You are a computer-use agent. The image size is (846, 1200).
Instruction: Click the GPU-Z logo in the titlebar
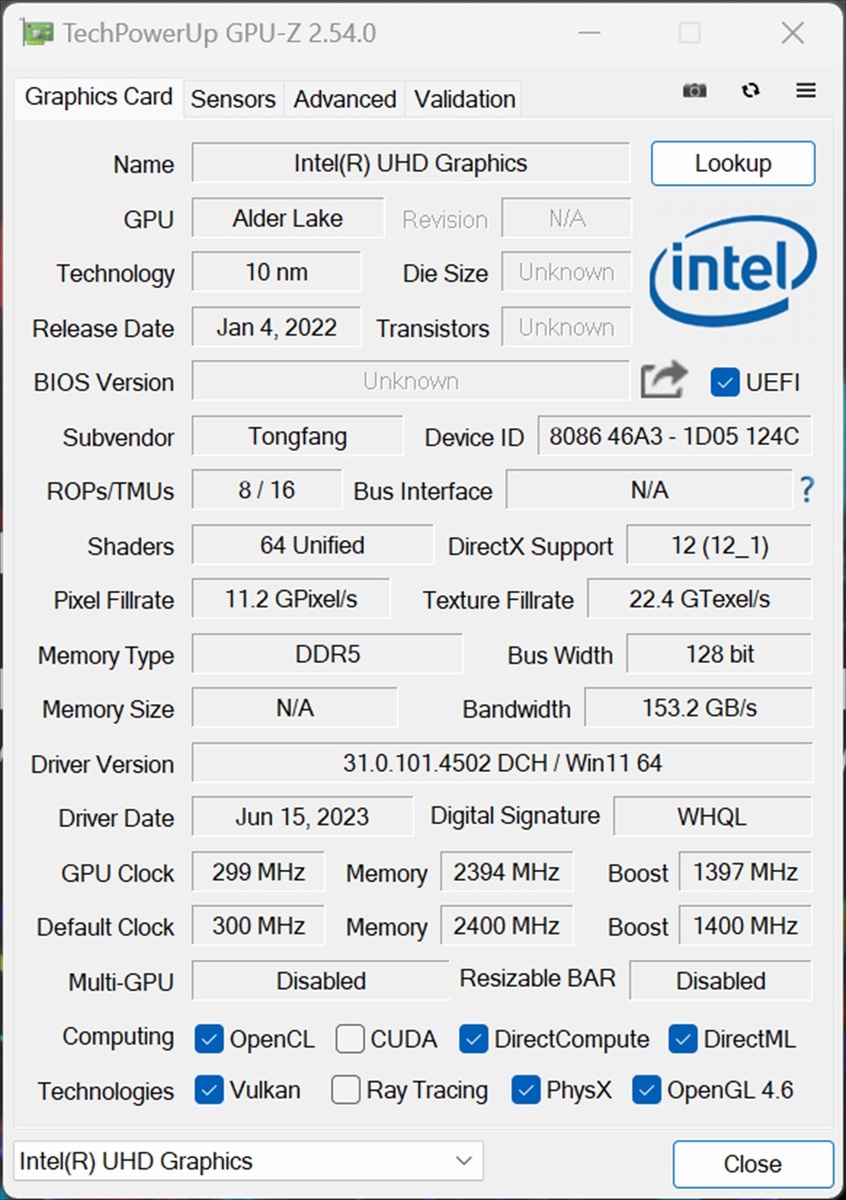tap(37, 32)
